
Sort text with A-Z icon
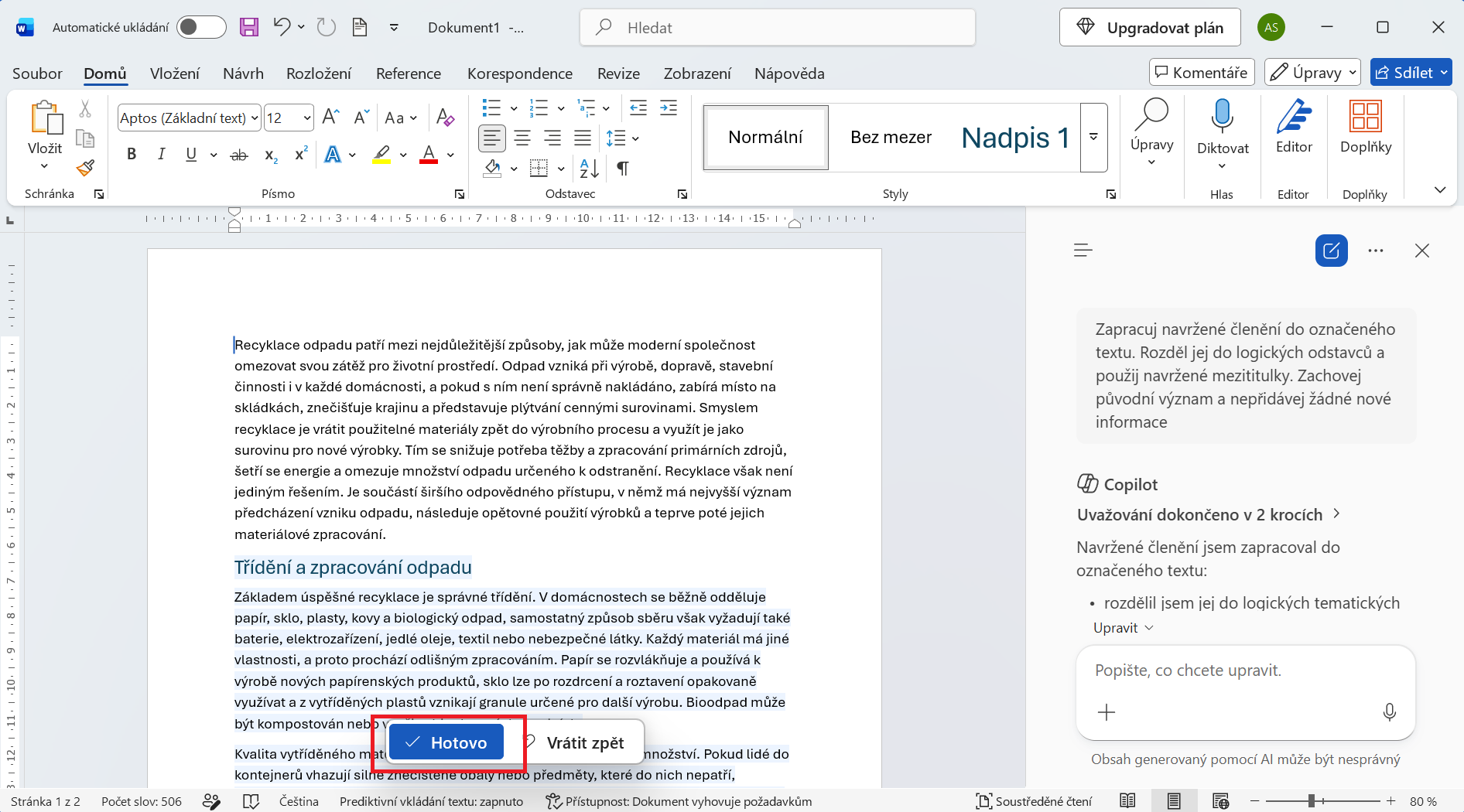coord(589,168)
